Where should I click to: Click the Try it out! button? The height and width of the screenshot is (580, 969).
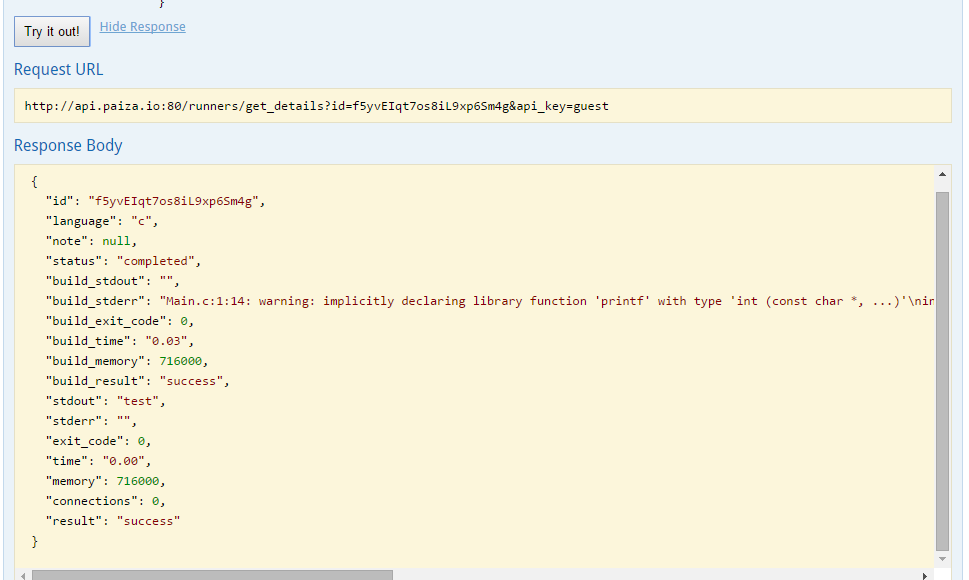point(52,32)
